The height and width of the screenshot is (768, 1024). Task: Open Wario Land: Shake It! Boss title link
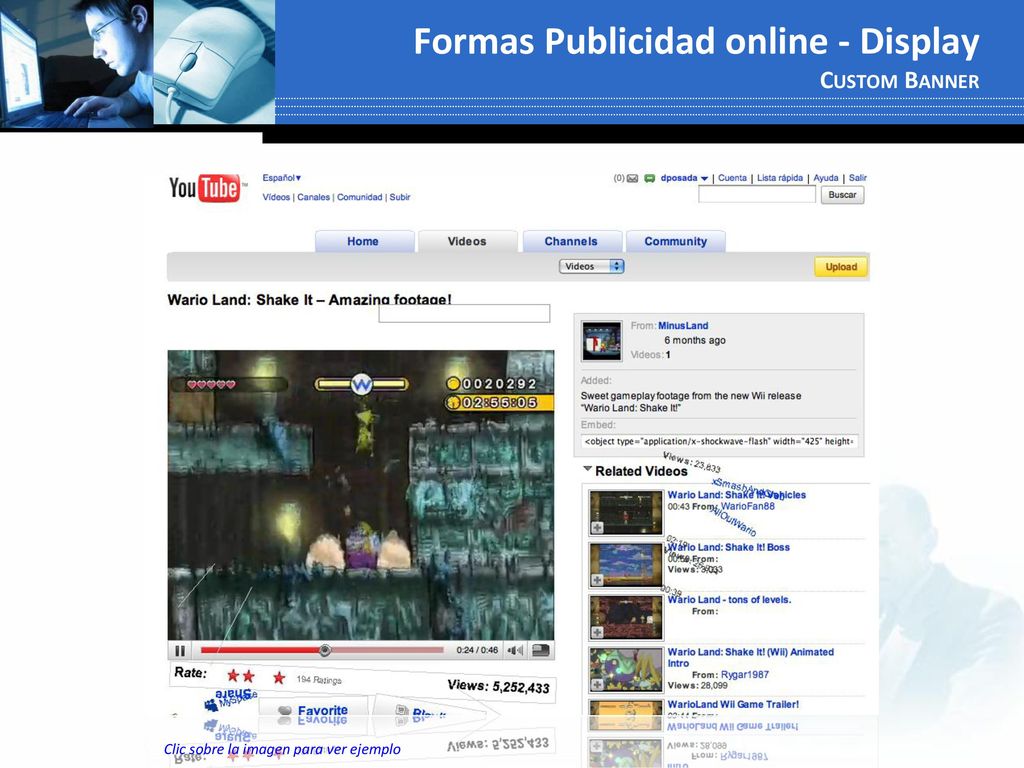coord(729,547)
